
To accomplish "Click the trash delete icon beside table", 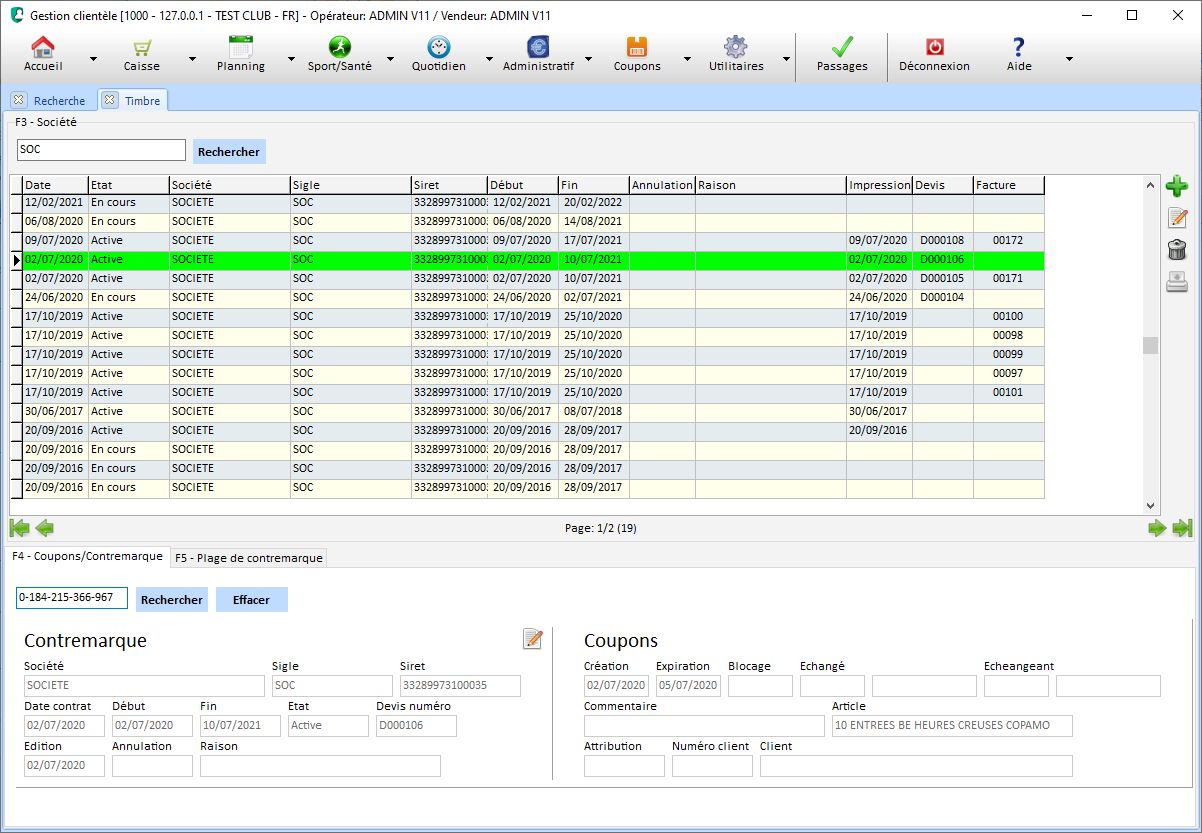I will pos(1177,251).
